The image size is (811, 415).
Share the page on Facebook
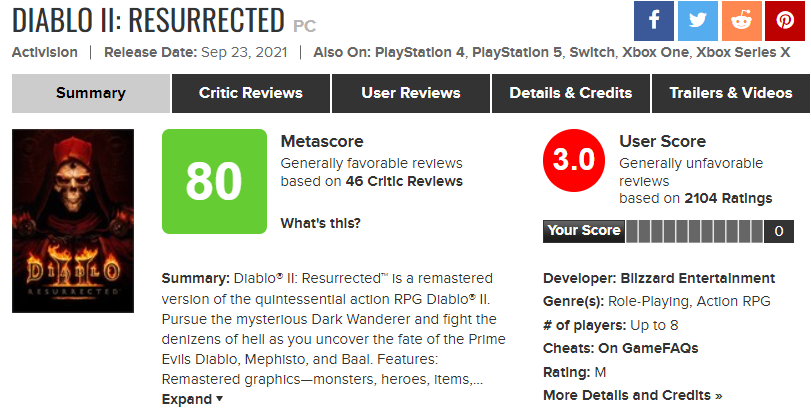(654, 21)
